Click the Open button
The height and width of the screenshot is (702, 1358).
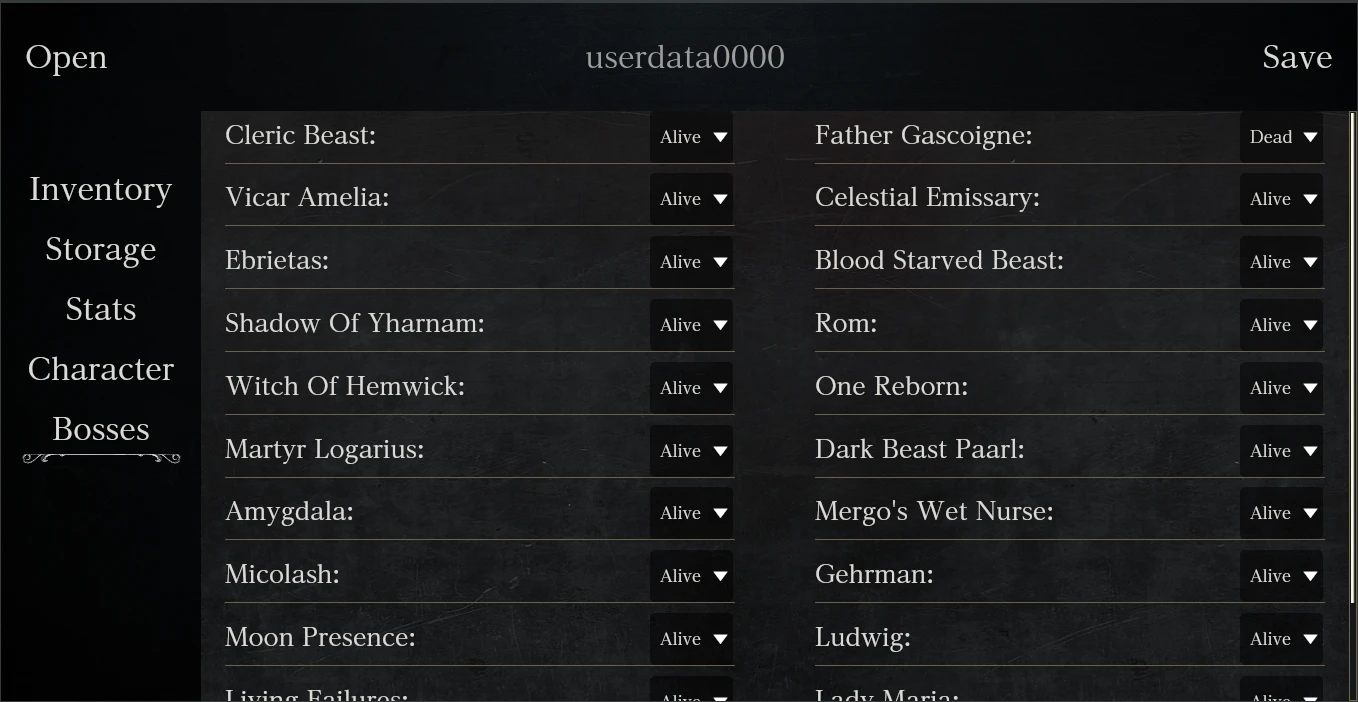pos(66,57)
